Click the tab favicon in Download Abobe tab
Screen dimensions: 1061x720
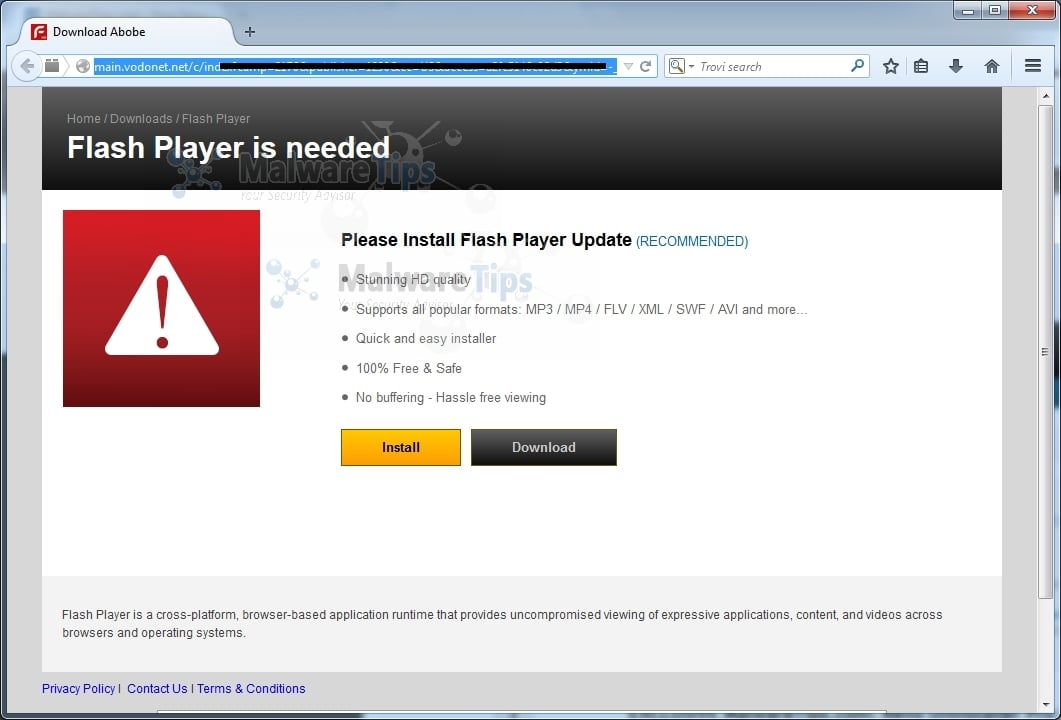39,32
